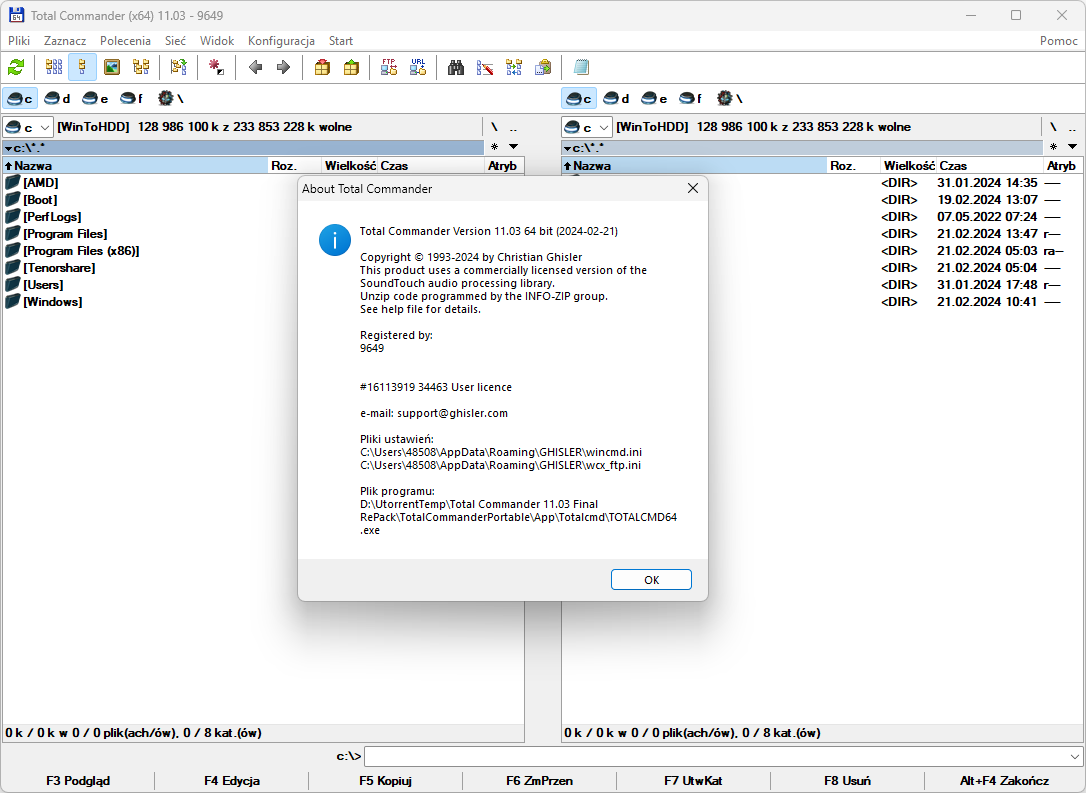Sort right panel by Czas column header

pyautogui.click(x=990, y=166)
